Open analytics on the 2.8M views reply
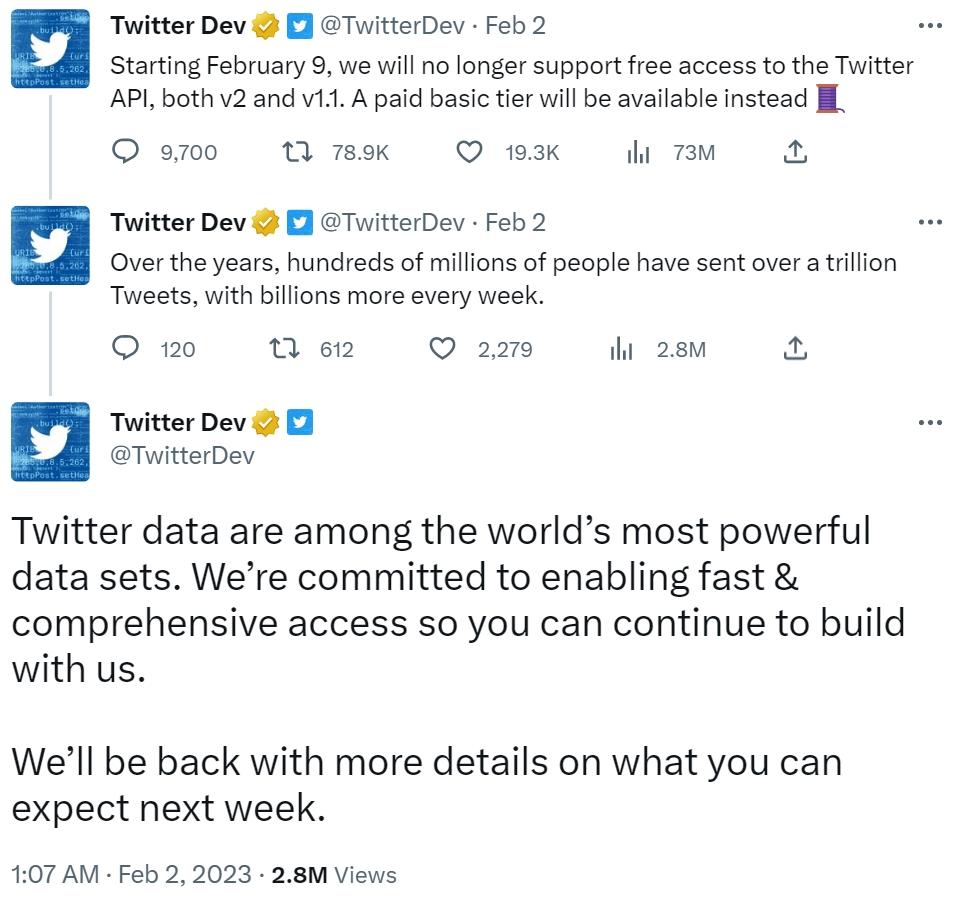This screenshot has height=897, width=954. pyautogui.click(x=621, y=348)
